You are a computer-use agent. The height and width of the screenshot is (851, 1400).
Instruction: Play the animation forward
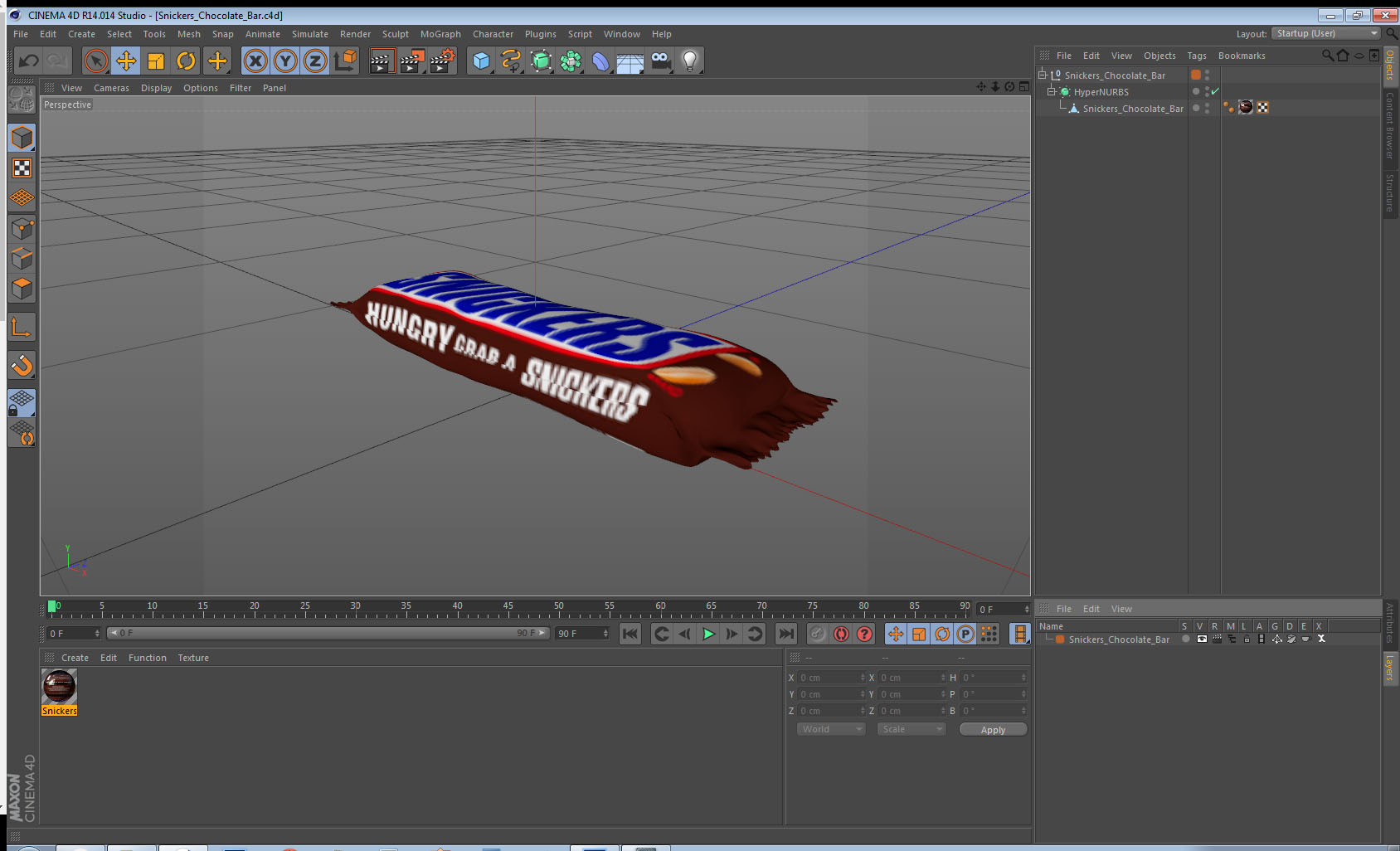(708, 634)
